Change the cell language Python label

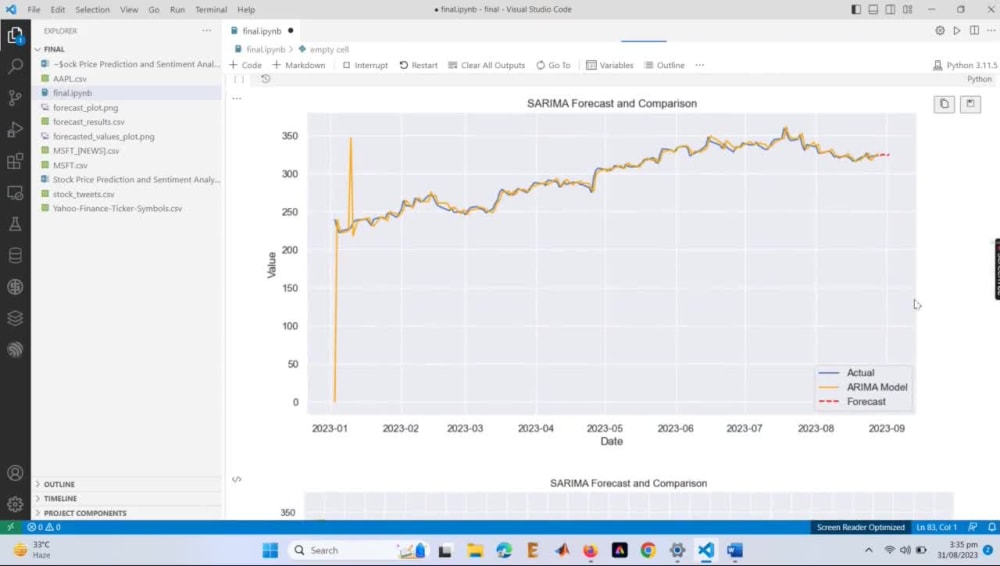[979, 79]
